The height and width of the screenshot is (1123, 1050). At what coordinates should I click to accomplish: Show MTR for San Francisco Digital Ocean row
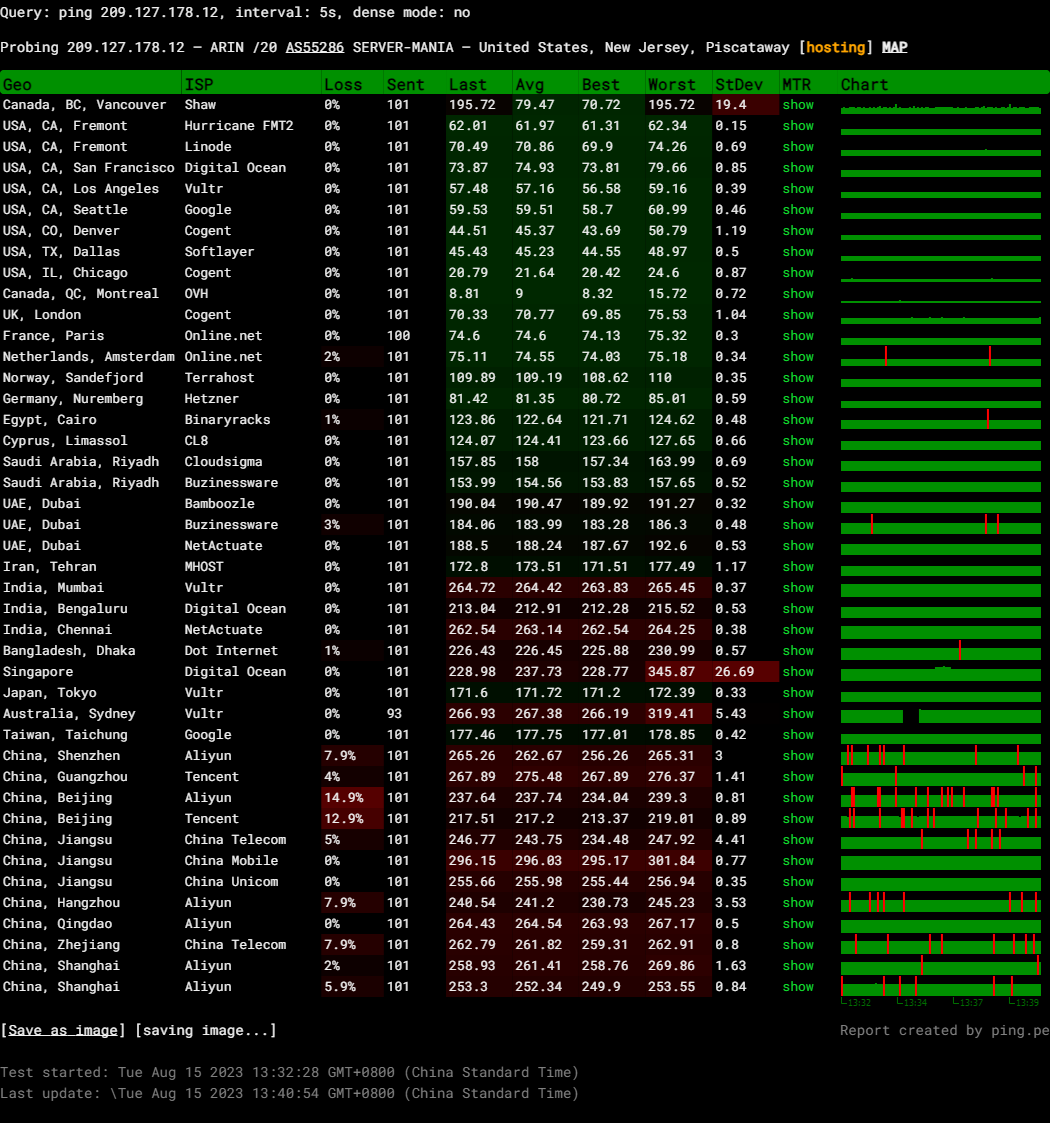(798, 168)
